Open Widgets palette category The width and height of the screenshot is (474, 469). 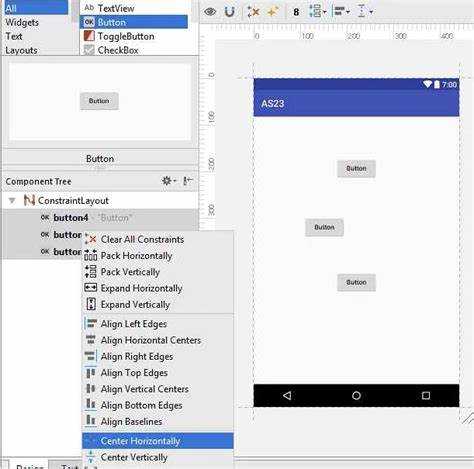point(22,22)
